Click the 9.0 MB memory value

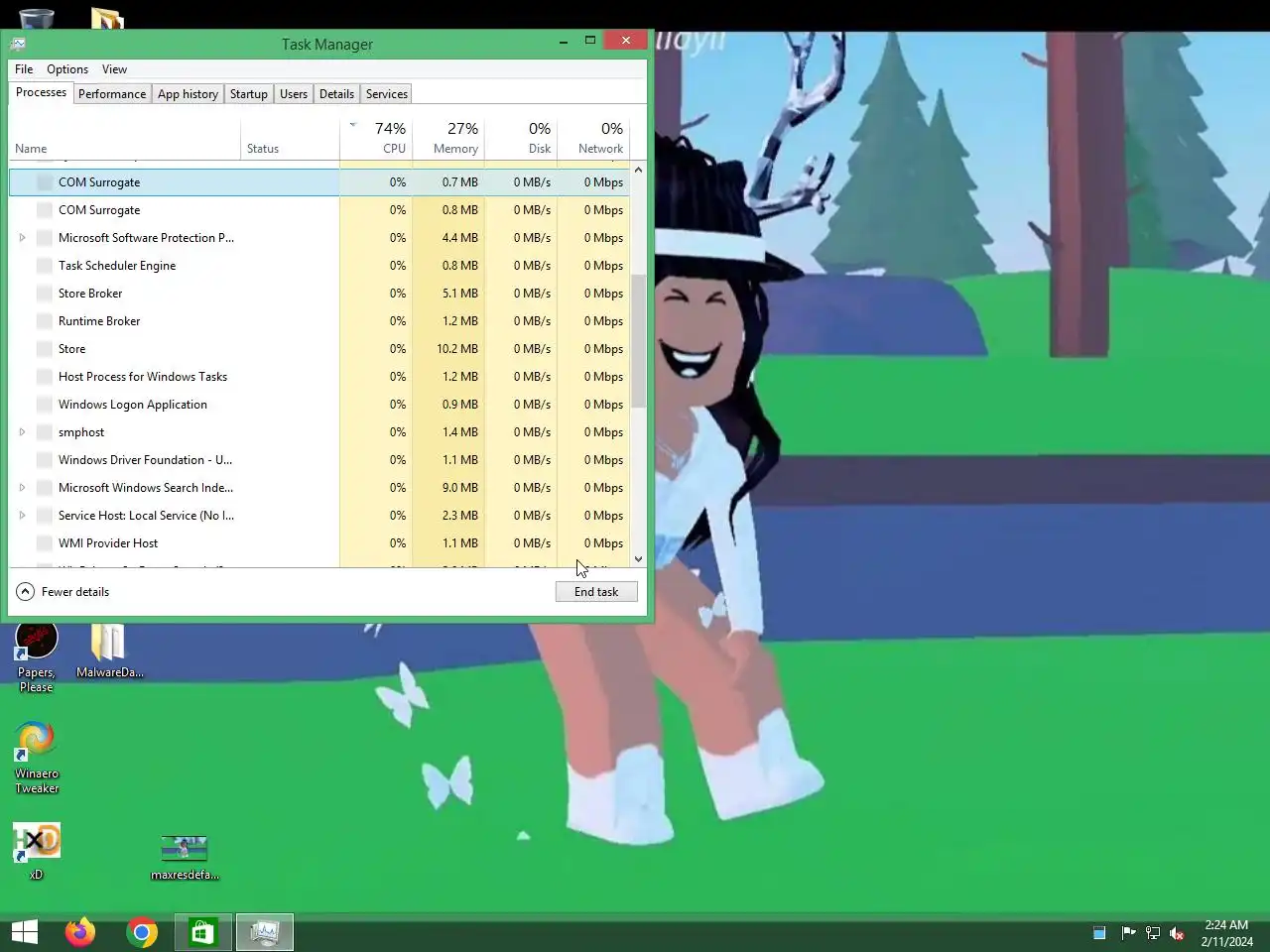tap(460, 488)
